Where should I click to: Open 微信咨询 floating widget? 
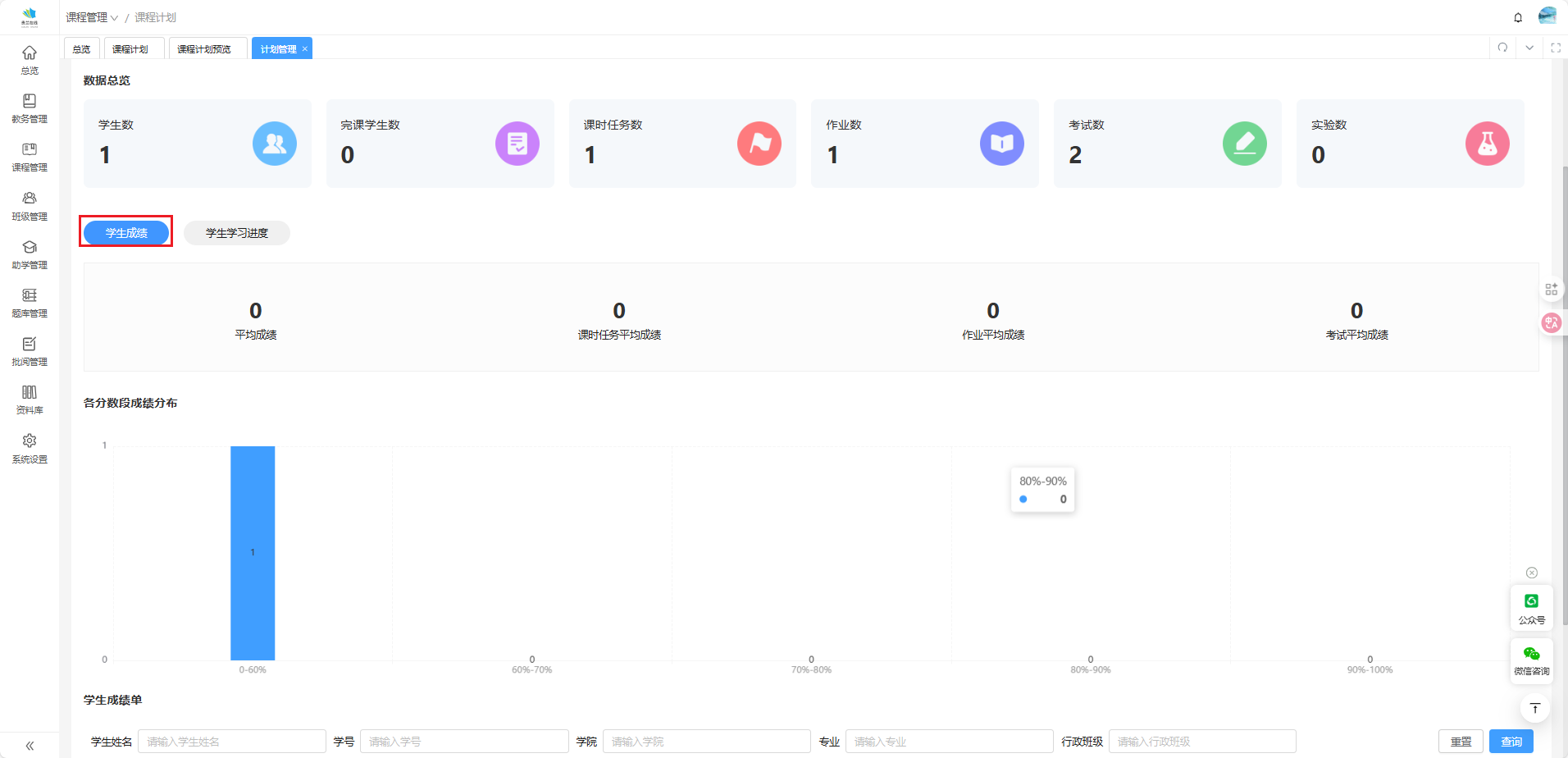[1531, 660]
